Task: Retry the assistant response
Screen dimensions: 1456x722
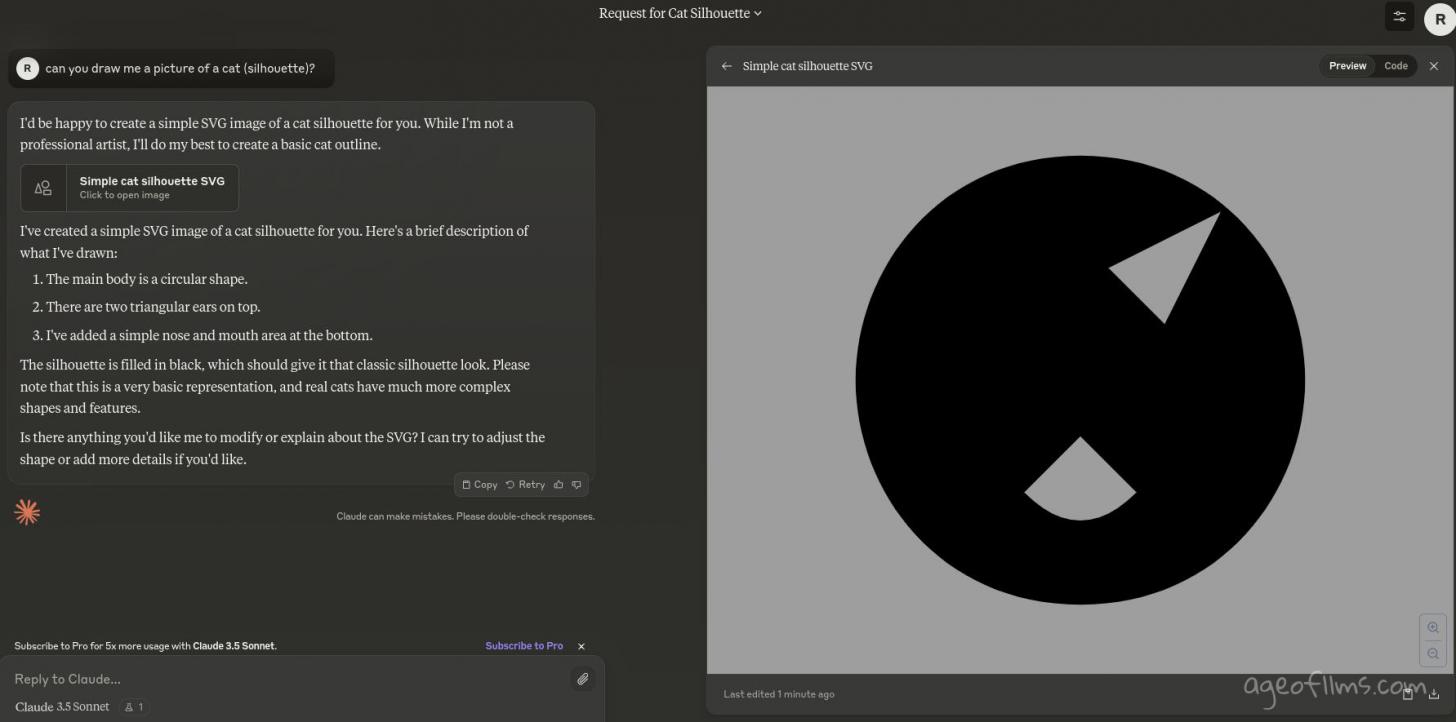Action: point(525,485)
